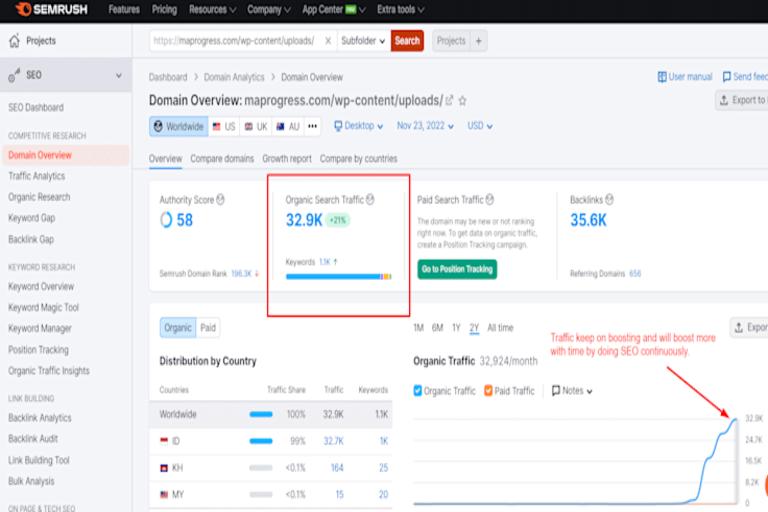Open external link icon next to domain
Viewport: 768px width, 512px height.
[449, 100]
